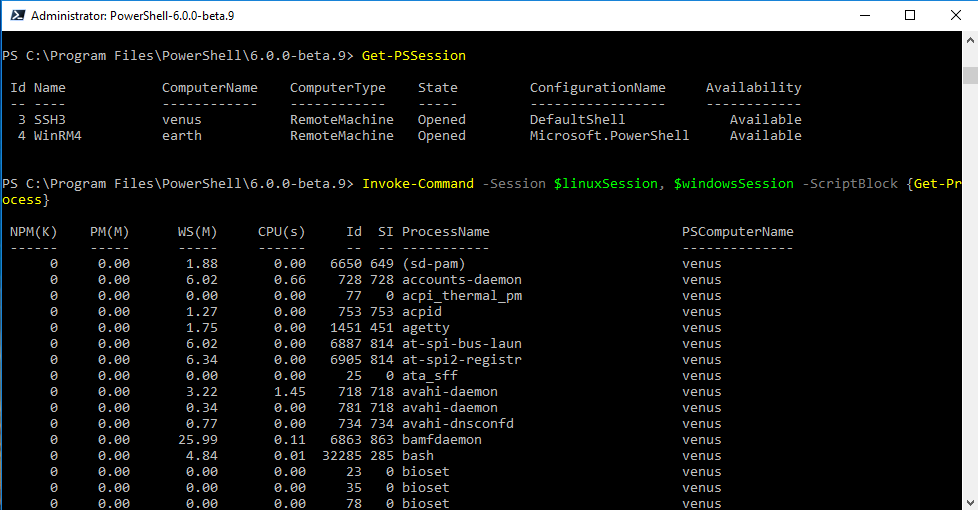Click the acpi_thermal_pm process name
Screen dimensions: 978x510
(462, 296)
